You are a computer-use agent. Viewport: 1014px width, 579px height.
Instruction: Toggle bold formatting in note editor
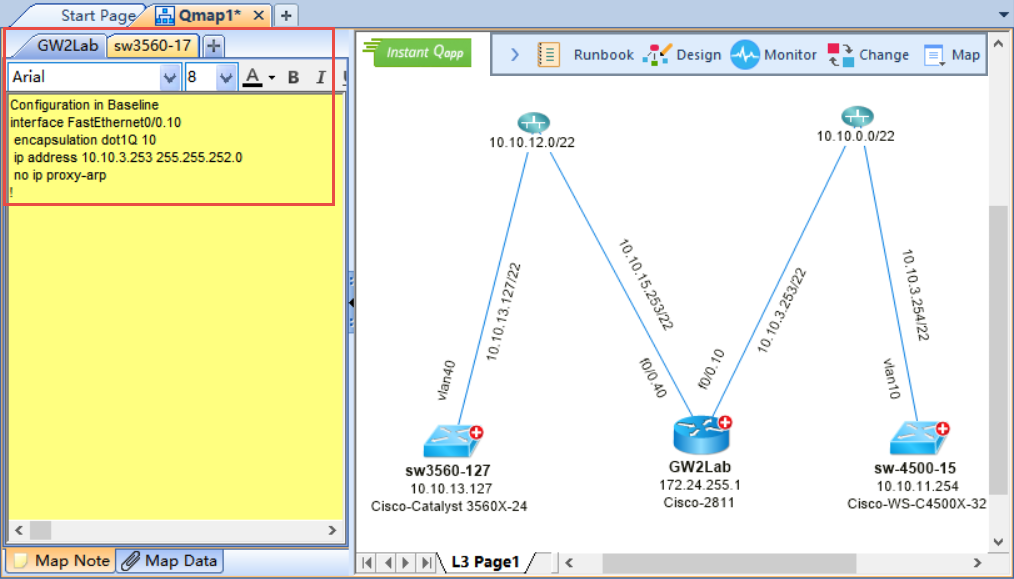(293, 78)
